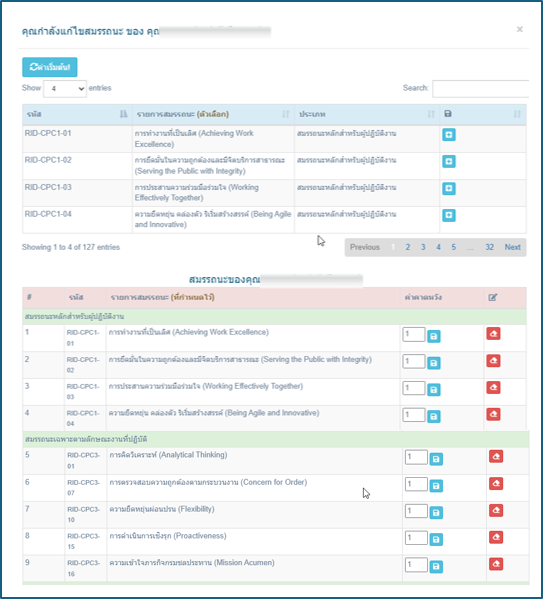Click expected value field for Flexibility
Screen dimensions: 543x599
[x=416, y=511]
